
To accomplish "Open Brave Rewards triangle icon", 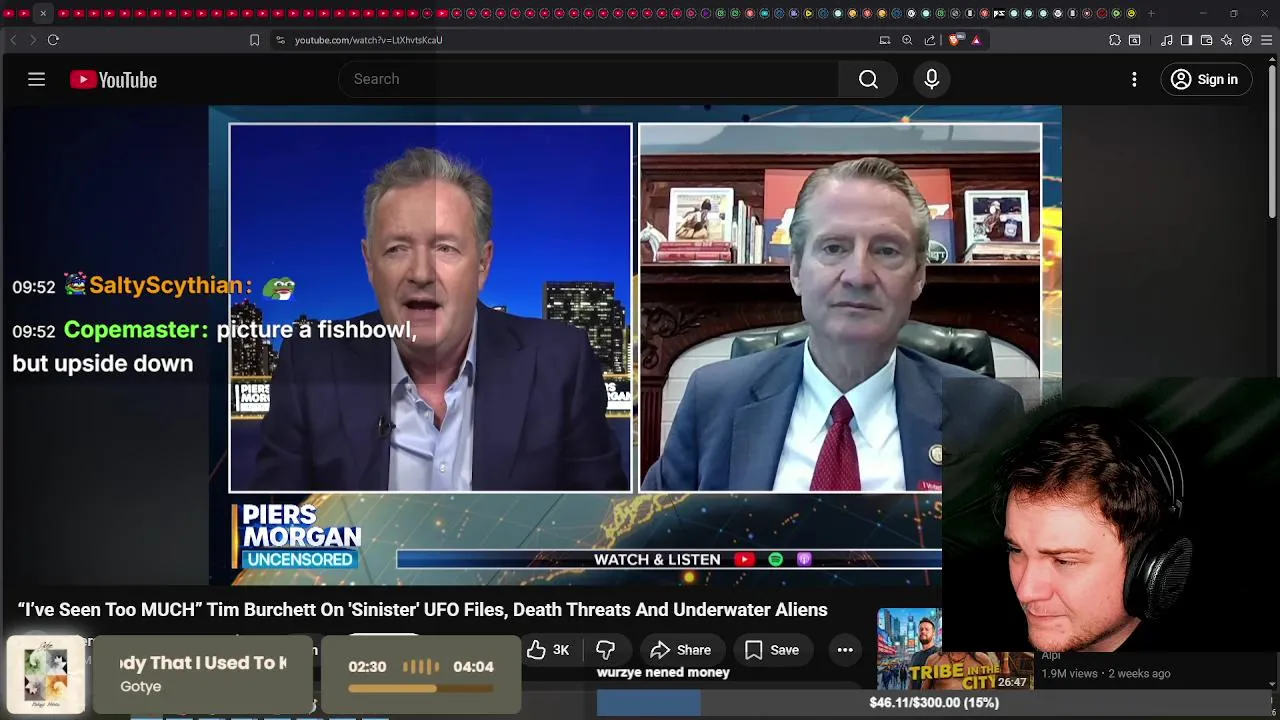I will click(x=976, y=40).
